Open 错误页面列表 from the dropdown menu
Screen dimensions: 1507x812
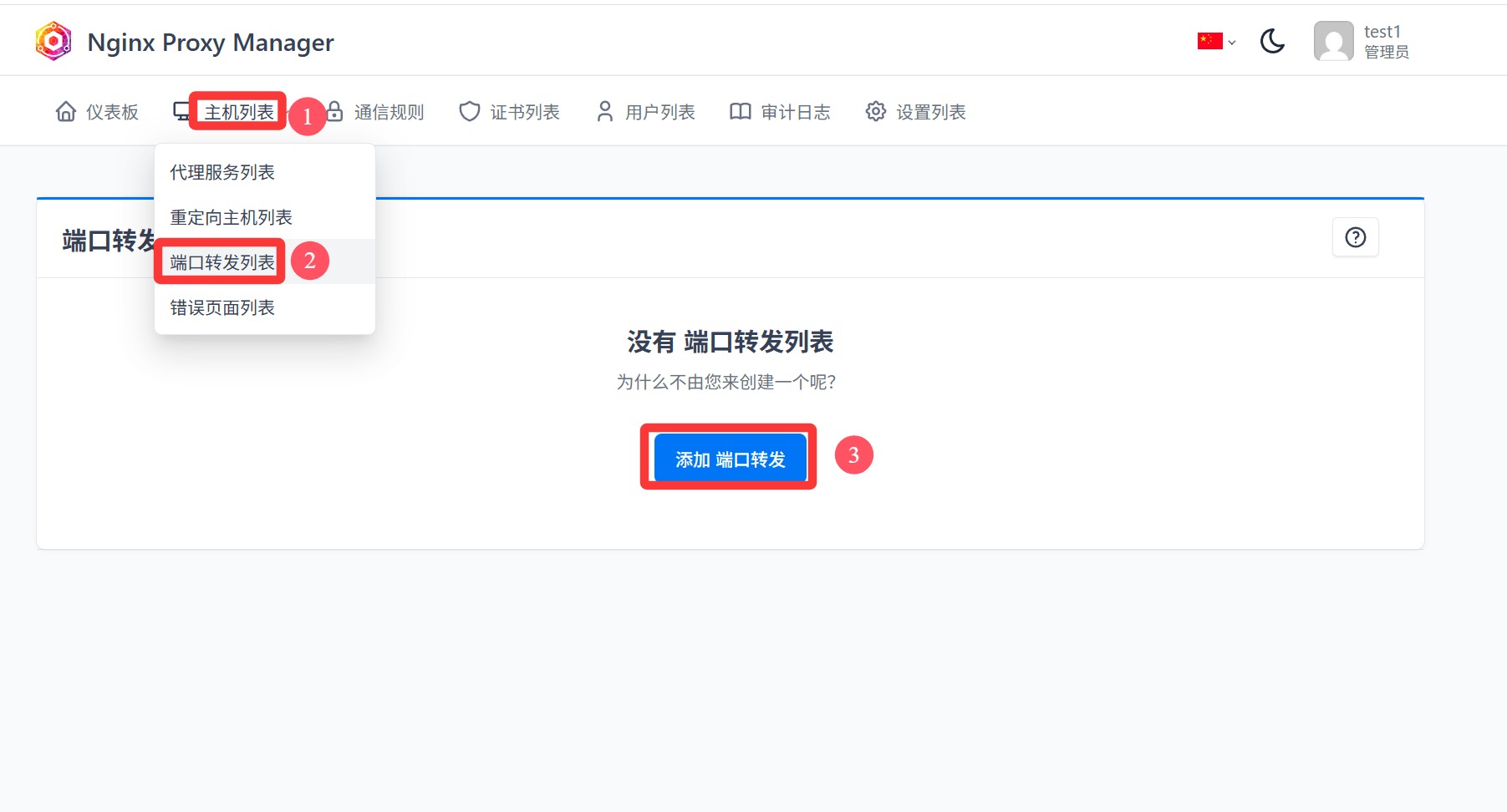tap(222, 307)
